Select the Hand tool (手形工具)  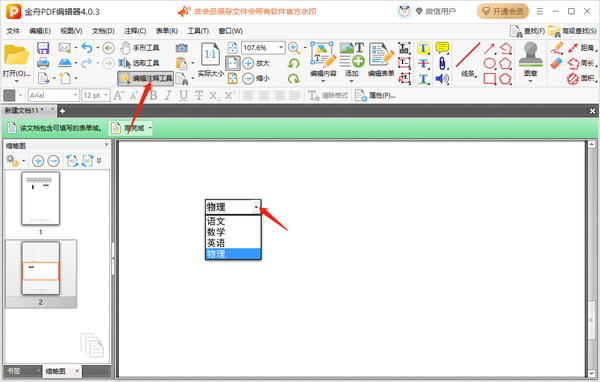click(x=139, y=48)
